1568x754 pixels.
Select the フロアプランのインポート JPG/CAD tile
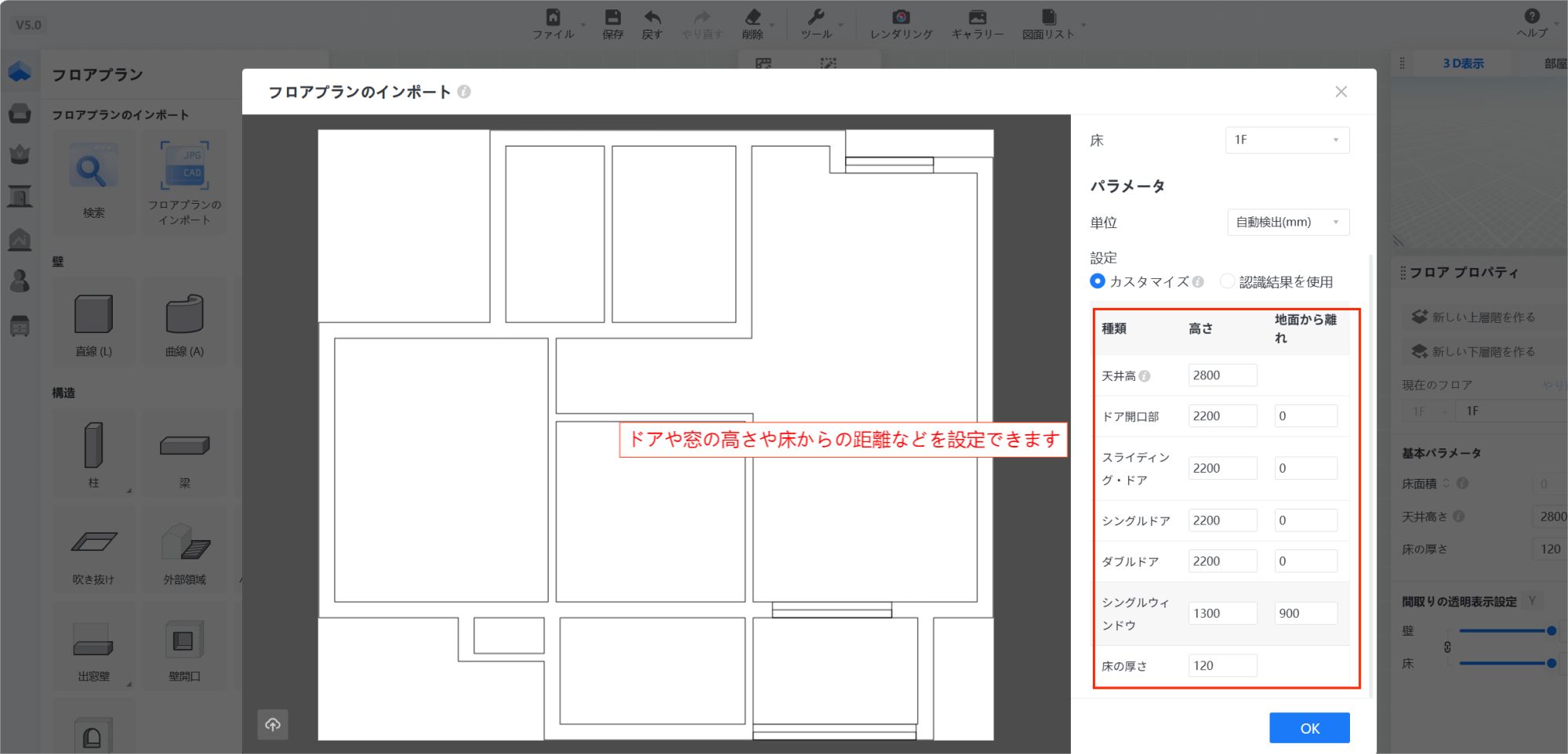[x=185, y=183]
